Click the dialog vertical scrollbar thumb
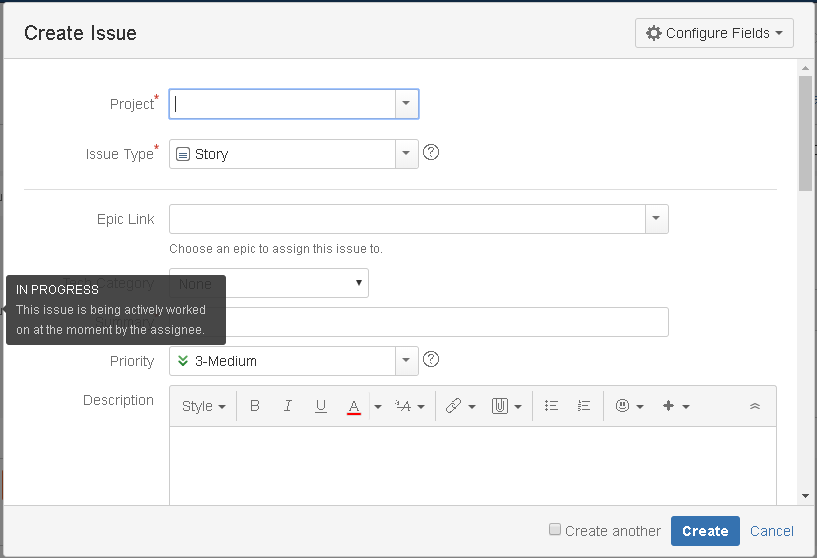 tap(806, 133)
